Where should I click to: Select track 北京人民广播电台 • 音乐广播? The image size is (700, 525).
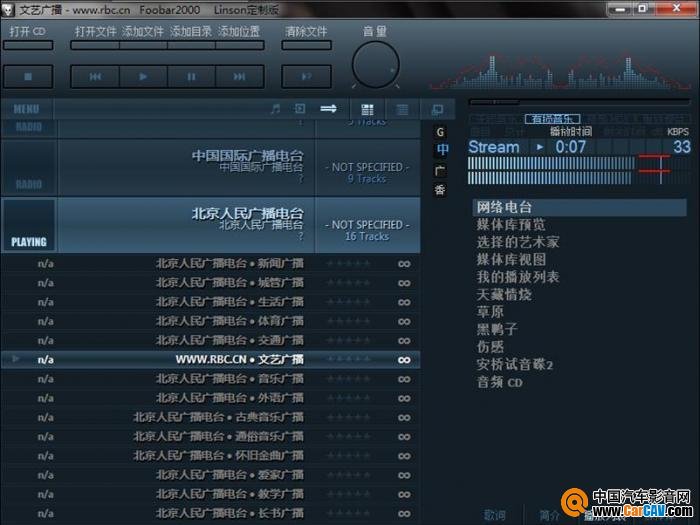pos(210,379)
